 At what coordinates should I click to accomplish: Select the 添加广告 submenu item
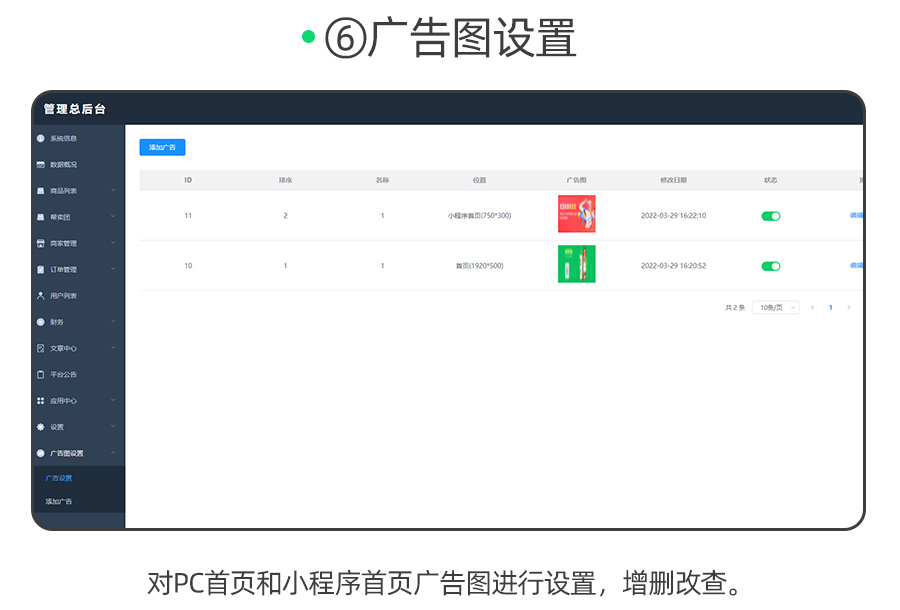tap(59, 501)
